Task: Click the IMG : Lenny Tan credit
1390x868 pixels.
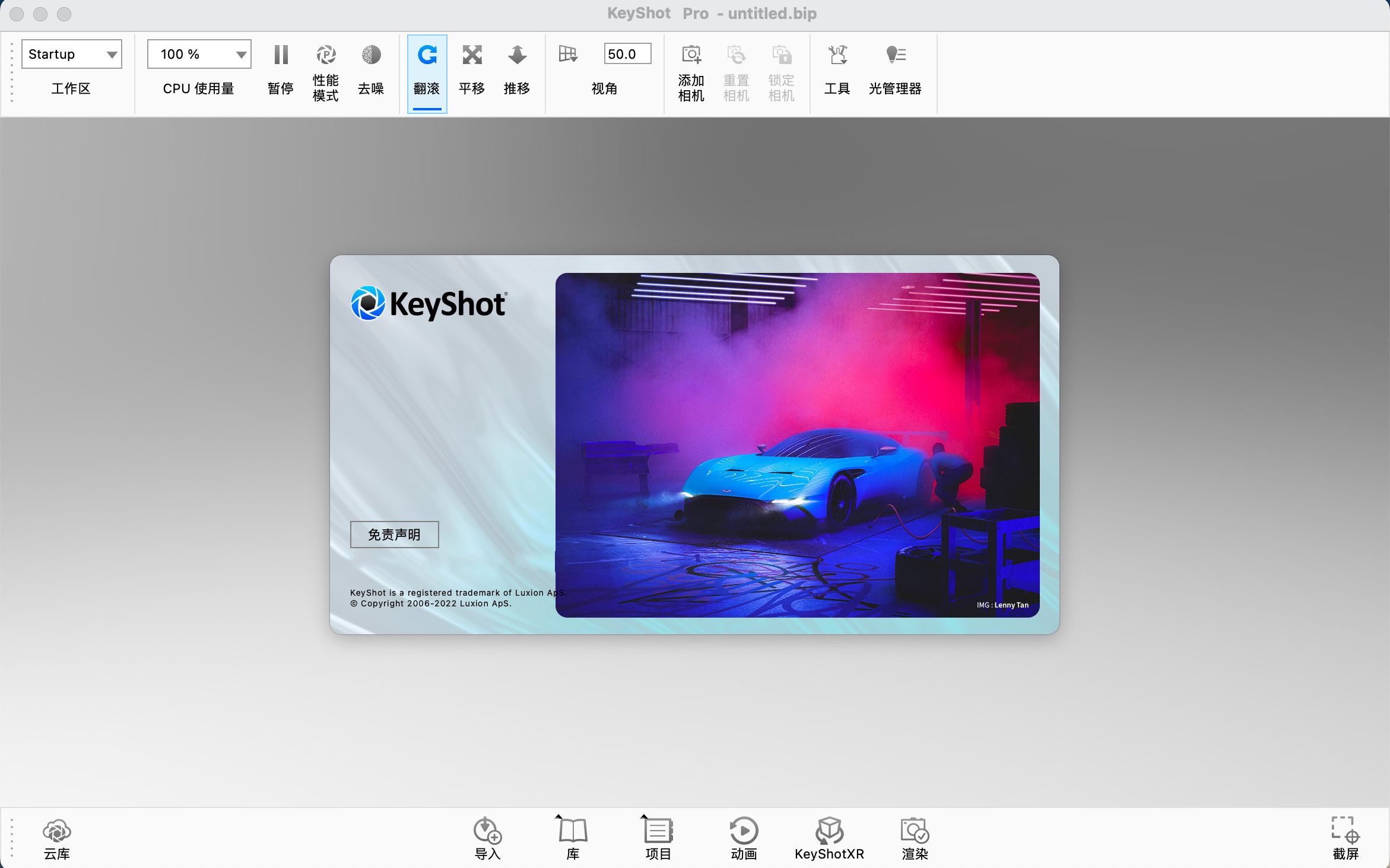Action: pos(1002,605)
